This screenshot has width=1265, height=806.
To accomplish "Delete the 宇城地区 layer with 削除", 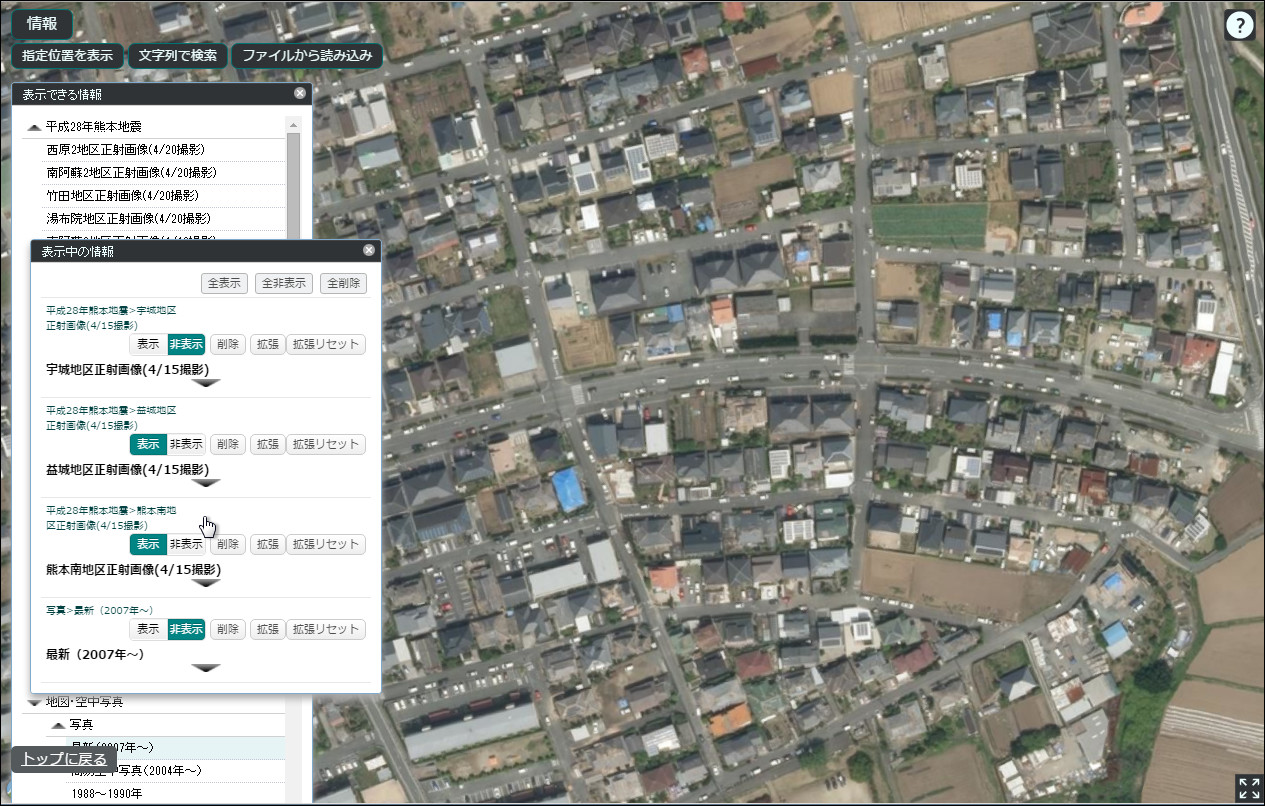I will point(227,344).
